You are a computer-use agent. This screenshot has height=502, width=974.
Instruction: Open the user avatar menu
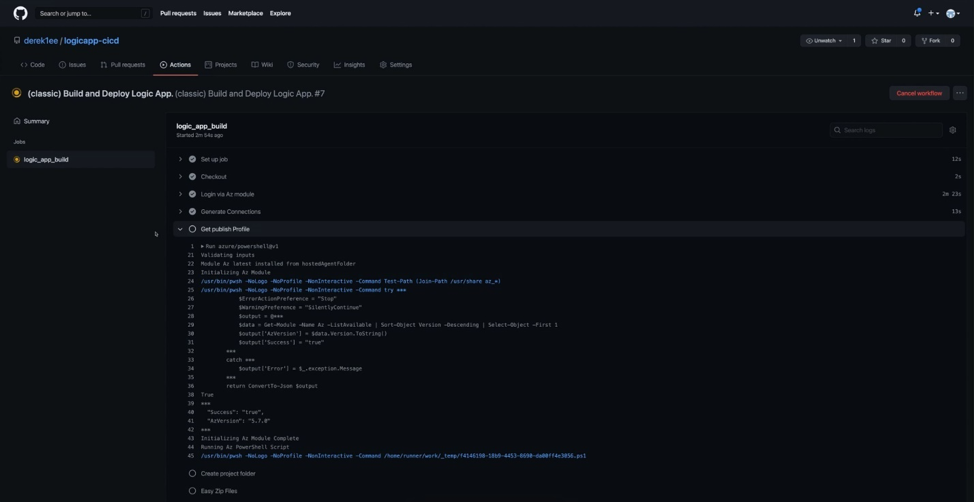point(952,13)
